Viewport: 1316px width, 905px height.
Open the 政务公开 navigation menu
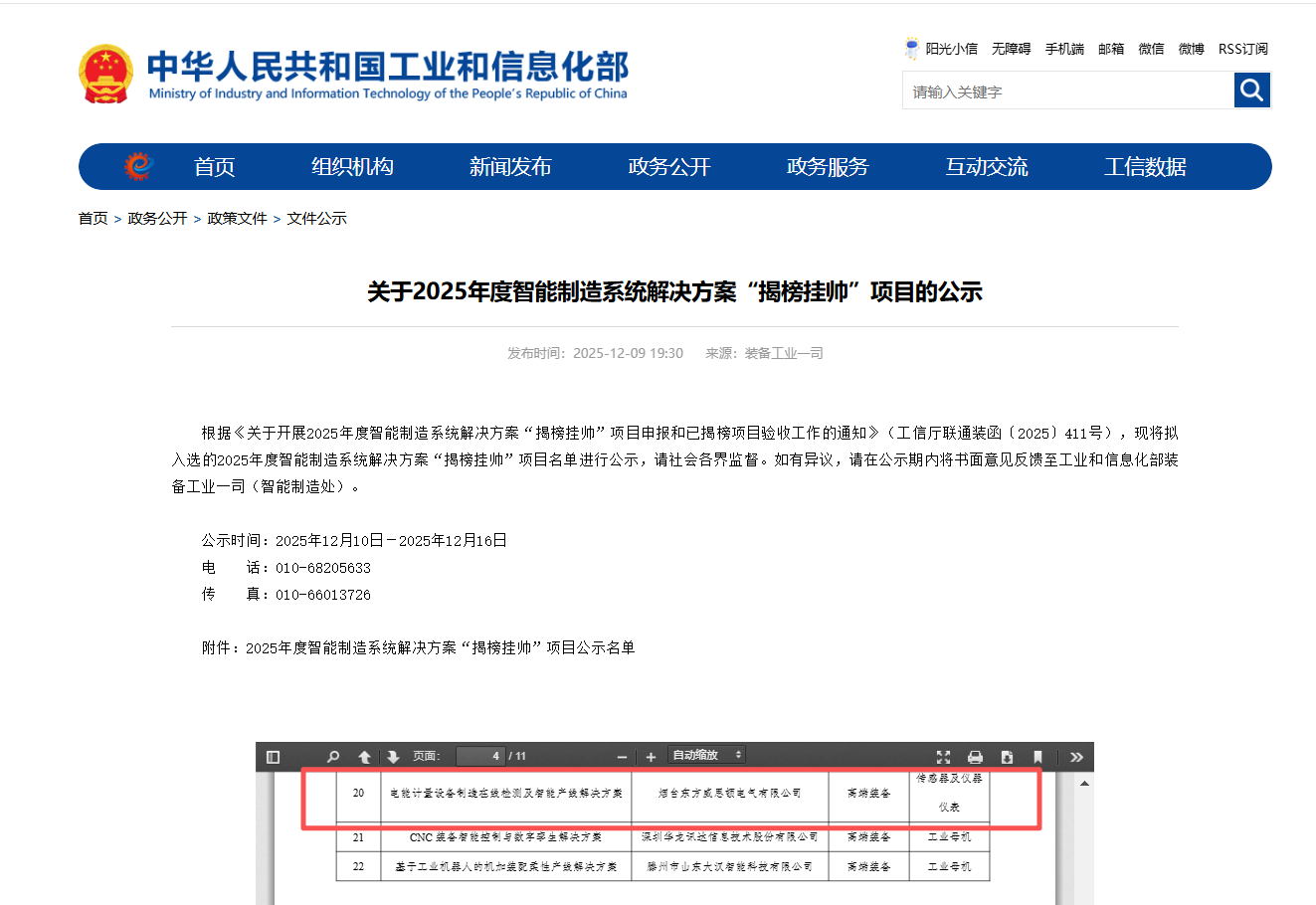click(669, 167)
